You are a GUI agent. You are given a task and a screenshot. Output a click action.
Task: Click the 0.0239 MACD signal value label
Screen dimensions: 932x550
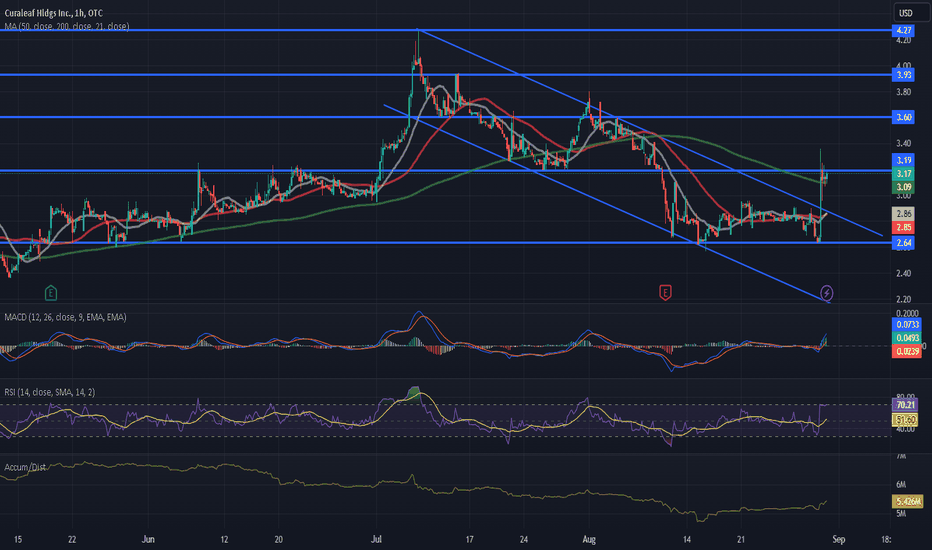pyautogui.click(x=907, y=352)
